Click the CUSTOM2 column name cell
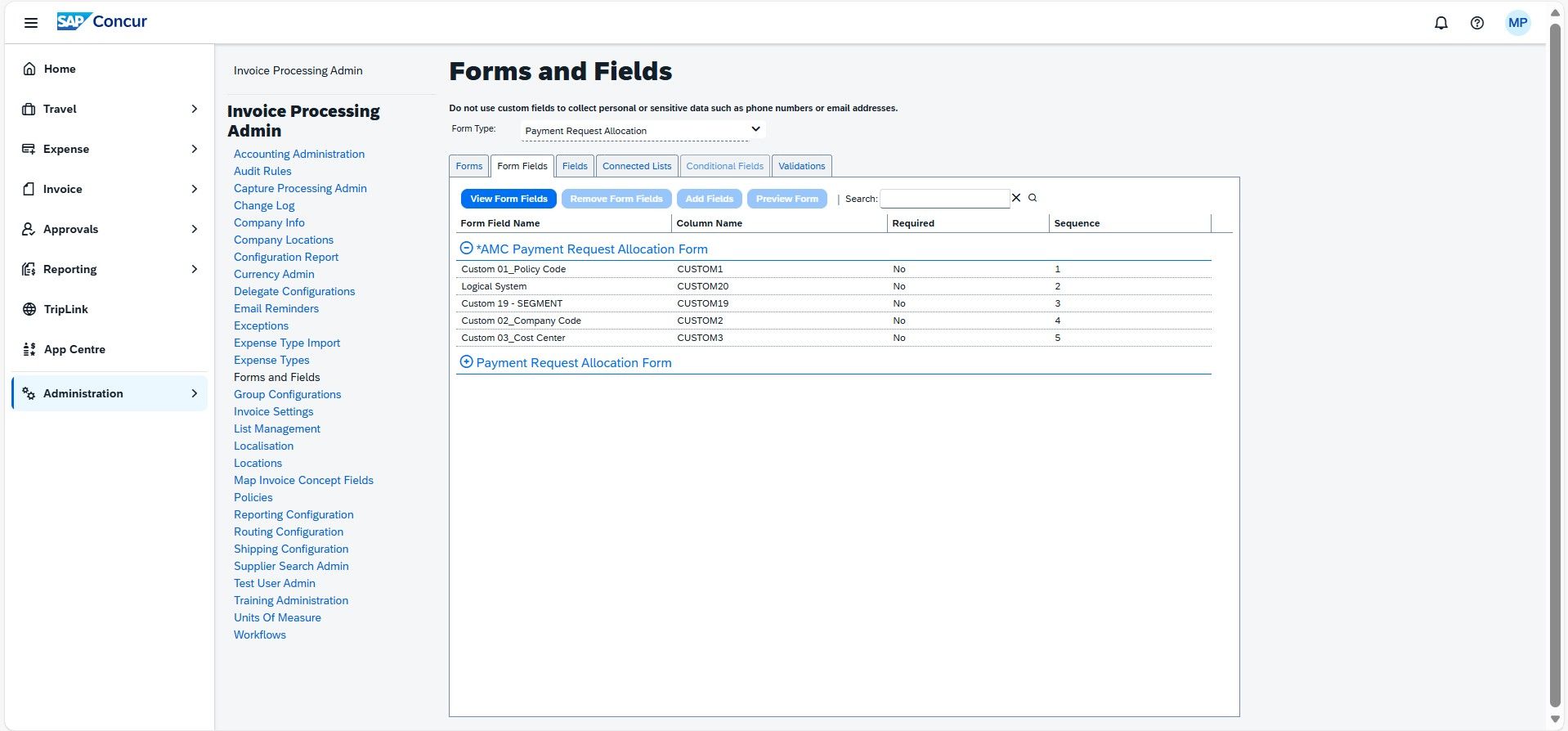The width and height of the screenshot is (1568, 731). coord(700,321)
